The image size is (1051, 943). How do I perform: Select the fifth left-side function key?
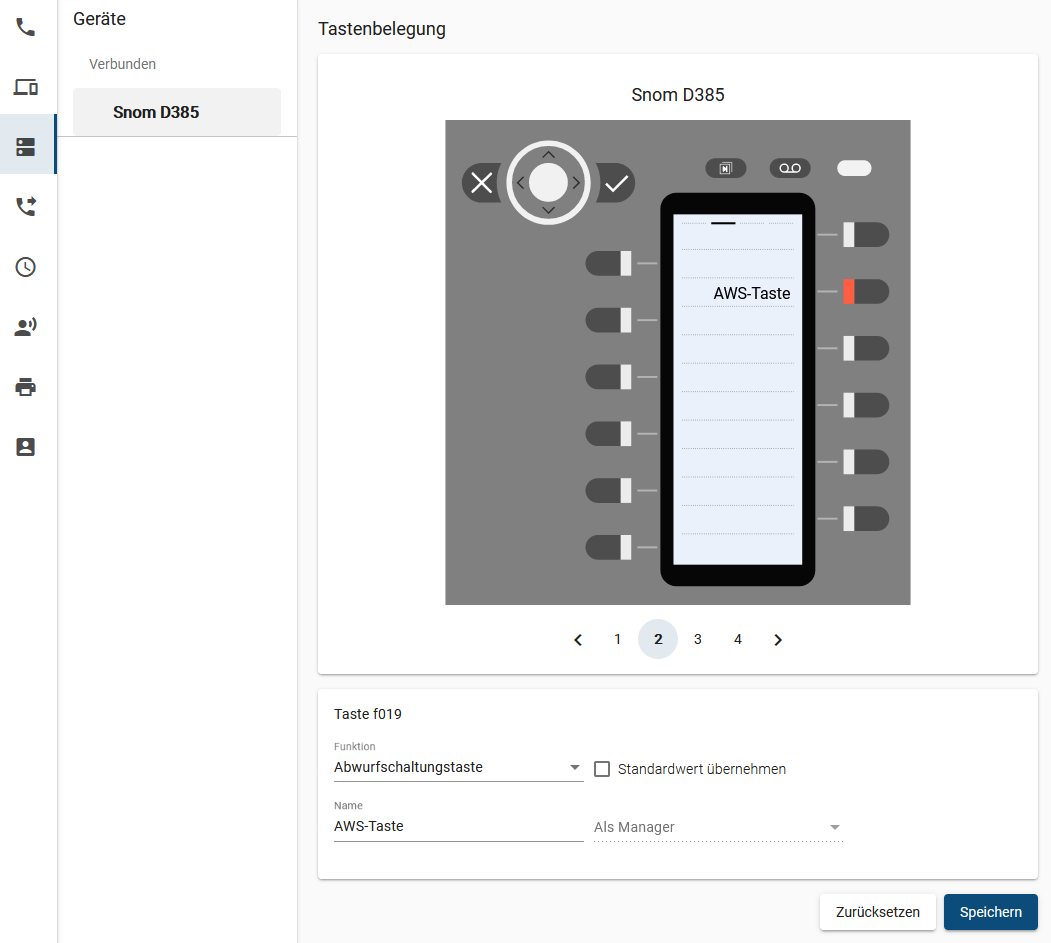point(609,491)
